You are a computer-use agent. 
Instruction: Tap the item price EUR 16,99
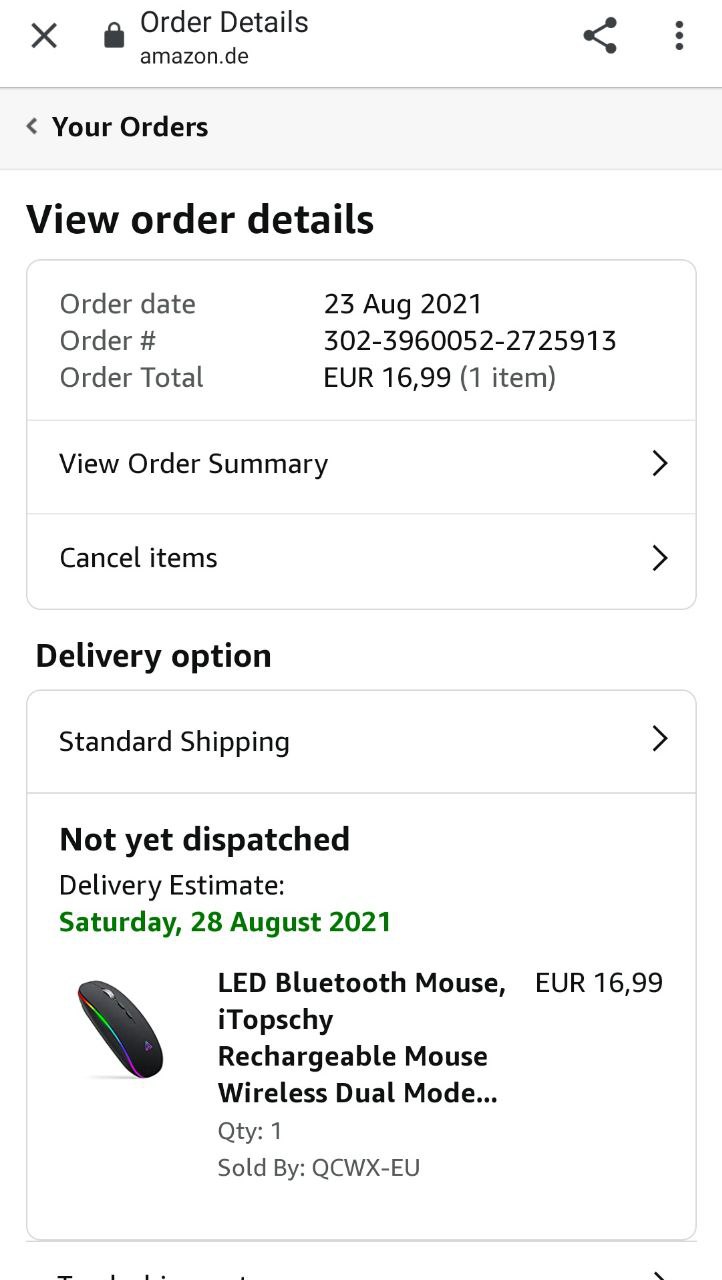pos(599,983)
